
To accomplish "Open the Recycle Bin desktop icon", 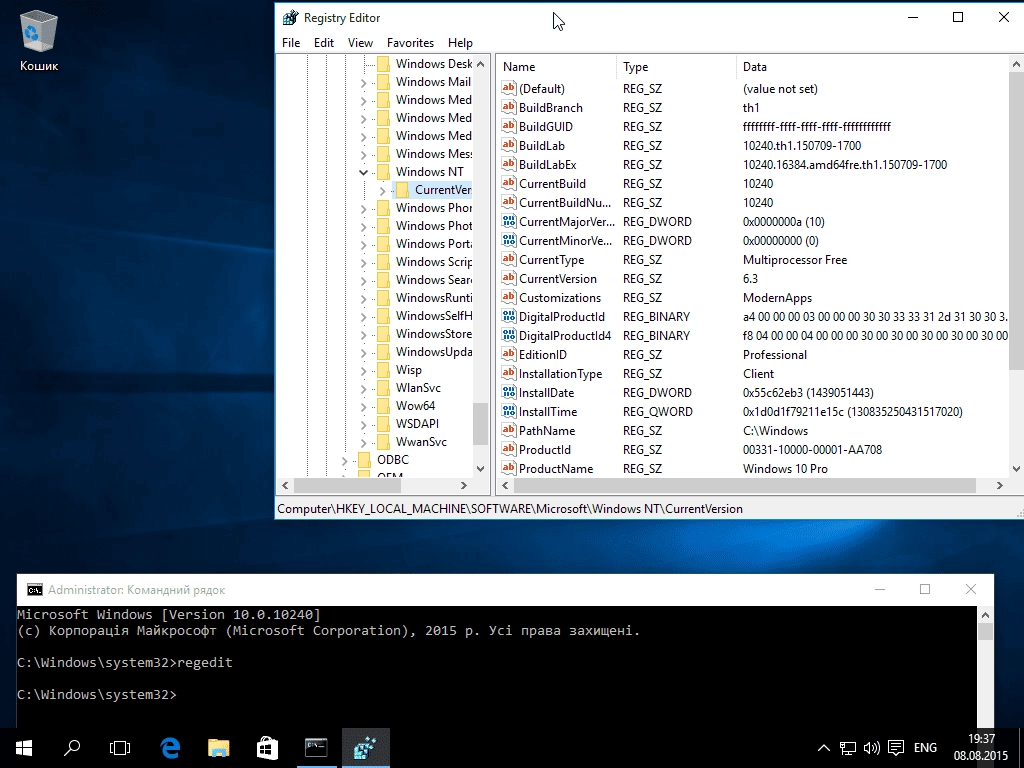I will (39, 39).
